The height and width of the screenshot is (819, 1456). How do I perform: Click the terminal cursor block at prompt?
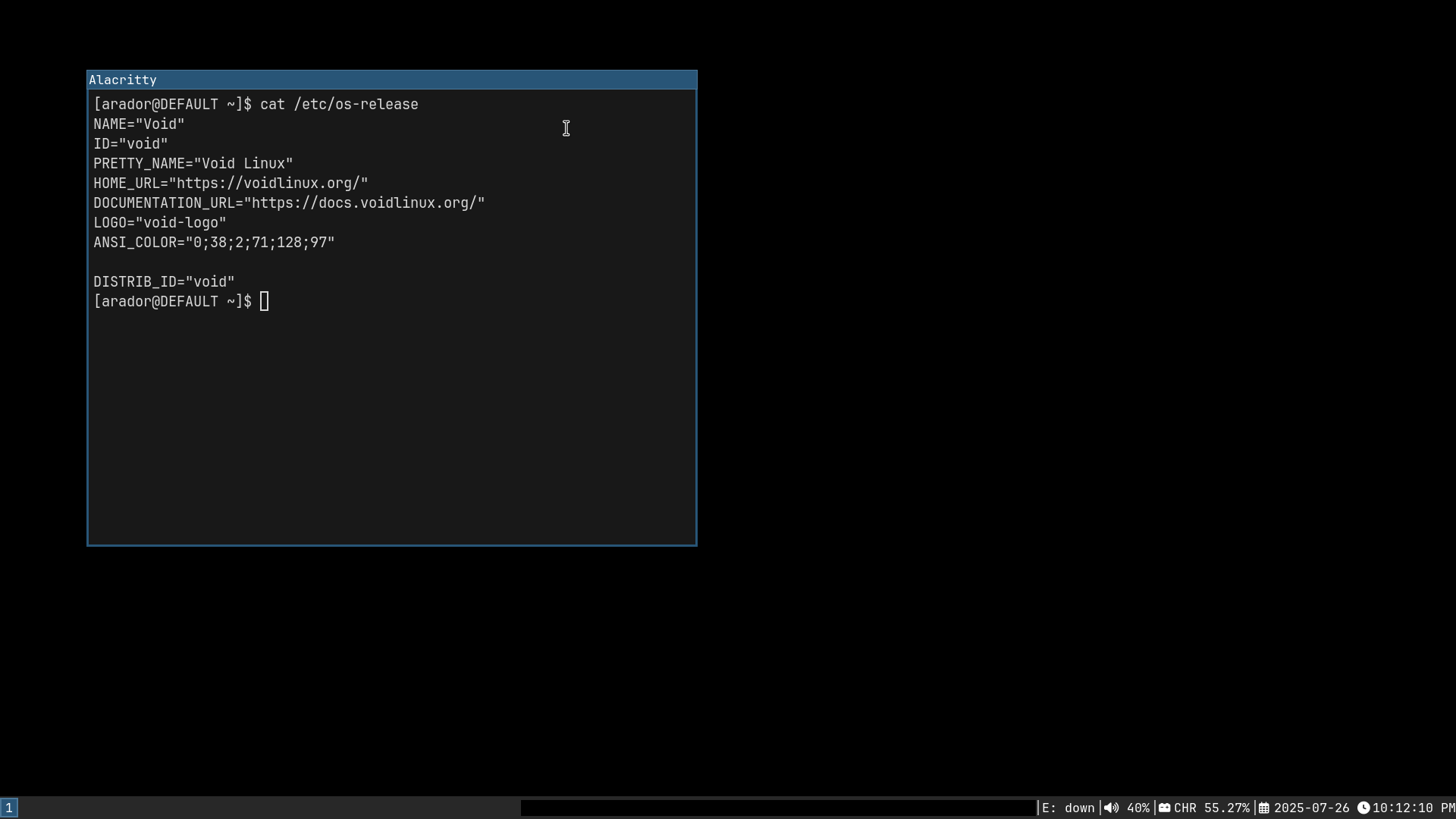264,302
